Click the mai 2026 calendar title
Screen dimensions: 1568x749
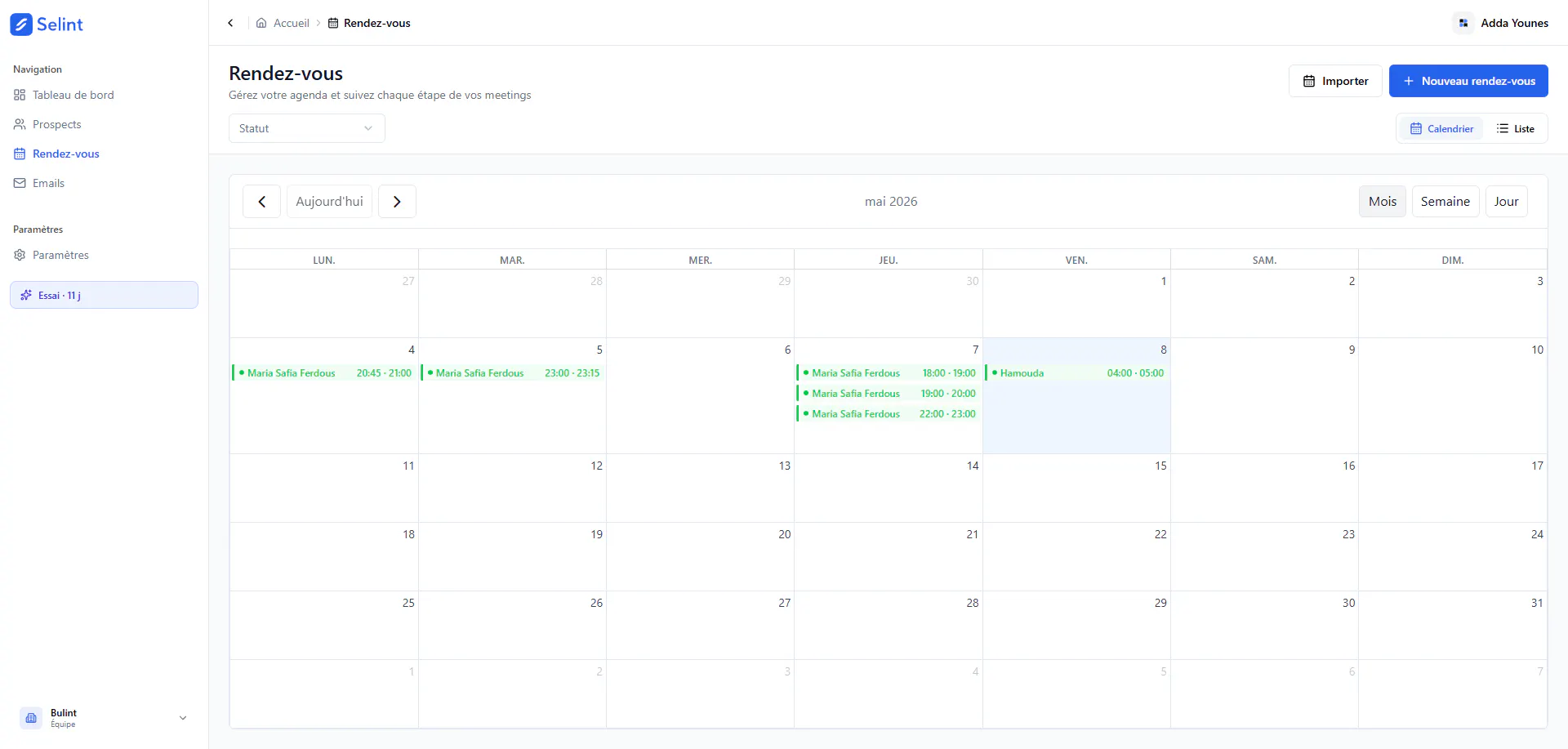[891, 202]
